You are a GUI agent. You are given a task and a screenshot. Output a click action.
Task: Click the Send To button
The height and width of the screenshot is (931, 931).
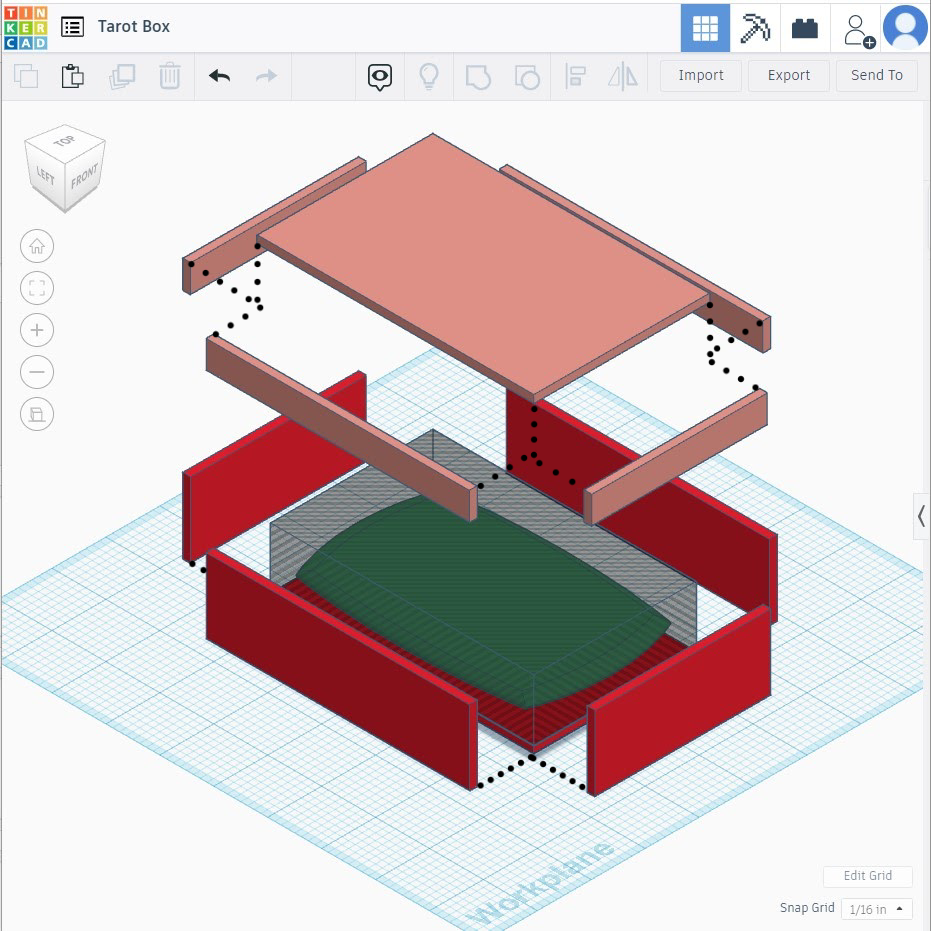coord(876,75)
